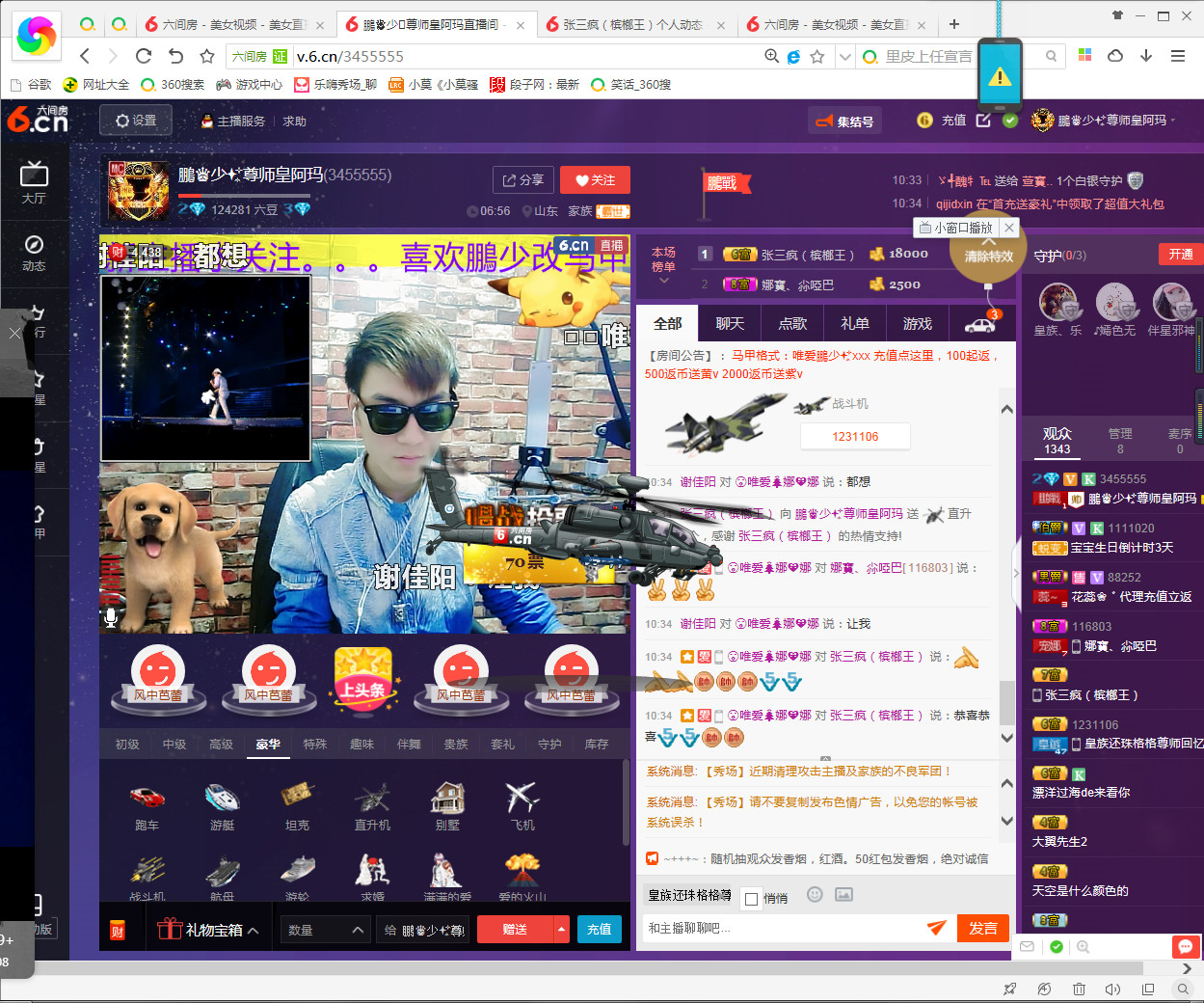
Task: Click the microphone icon on video
Action: [x=111, y=618]
